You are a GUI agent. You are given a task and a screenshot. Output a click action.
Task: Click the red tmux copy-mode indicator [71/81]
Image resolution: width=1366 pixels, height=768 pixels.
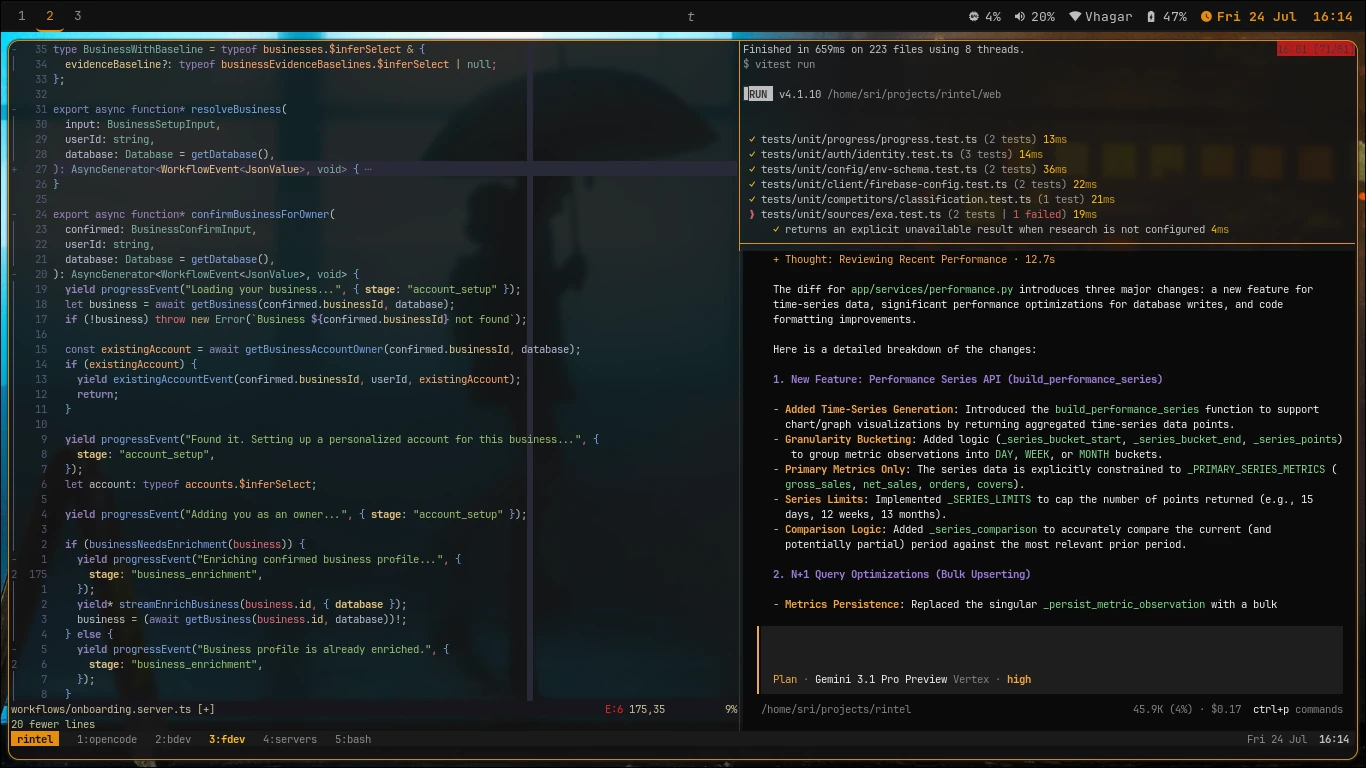point(1316,49)
